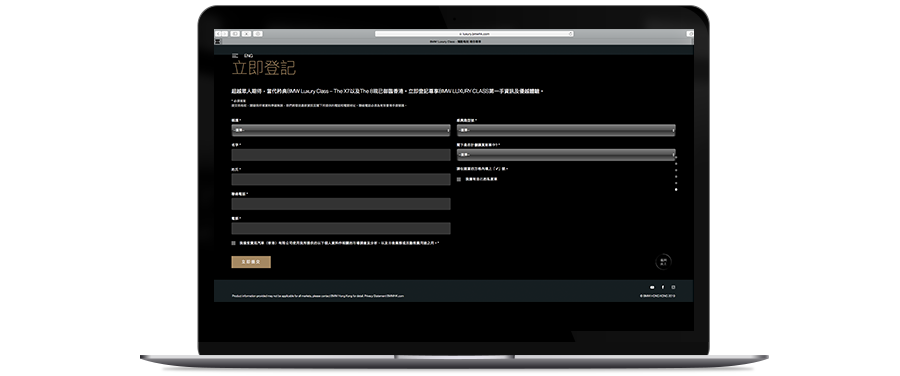Click the icon at the tab bar's left end
The height and width of the screenshot is (376, 900).
(218, 42)
